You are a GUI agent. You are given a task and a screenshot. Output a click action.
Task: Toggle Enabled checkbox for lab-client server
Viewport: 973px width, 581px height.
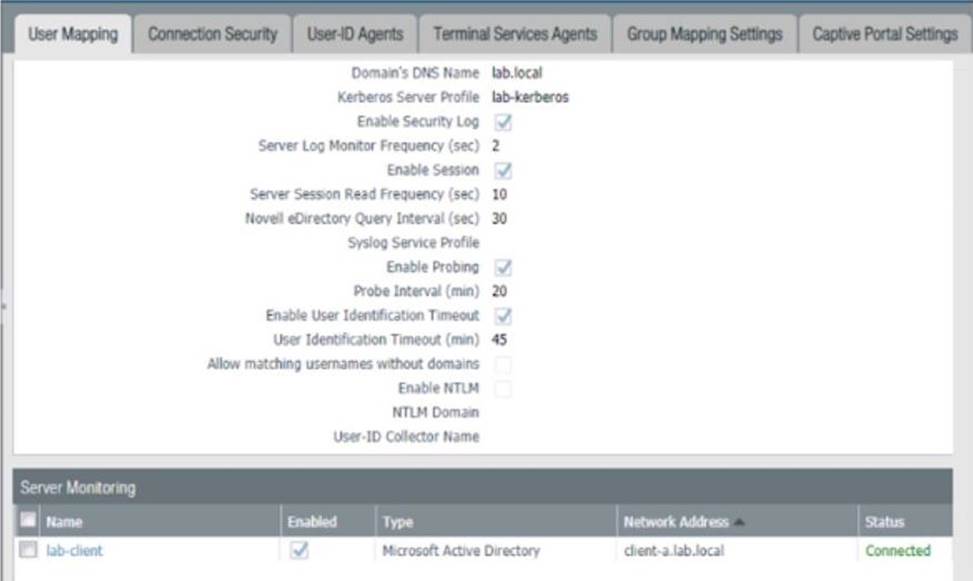(299, 550)
